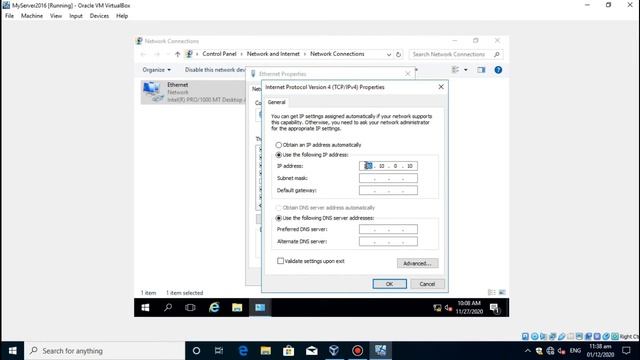The width and height of the screenshot is (640, 360).
Task: Click guest network tray icon
Action: (x=437, y=308)
